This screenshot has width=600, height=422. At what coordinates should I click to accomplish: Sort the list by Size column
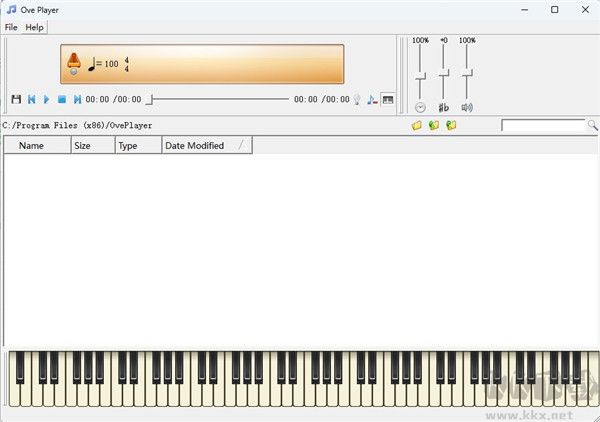(x=93, y=145)
